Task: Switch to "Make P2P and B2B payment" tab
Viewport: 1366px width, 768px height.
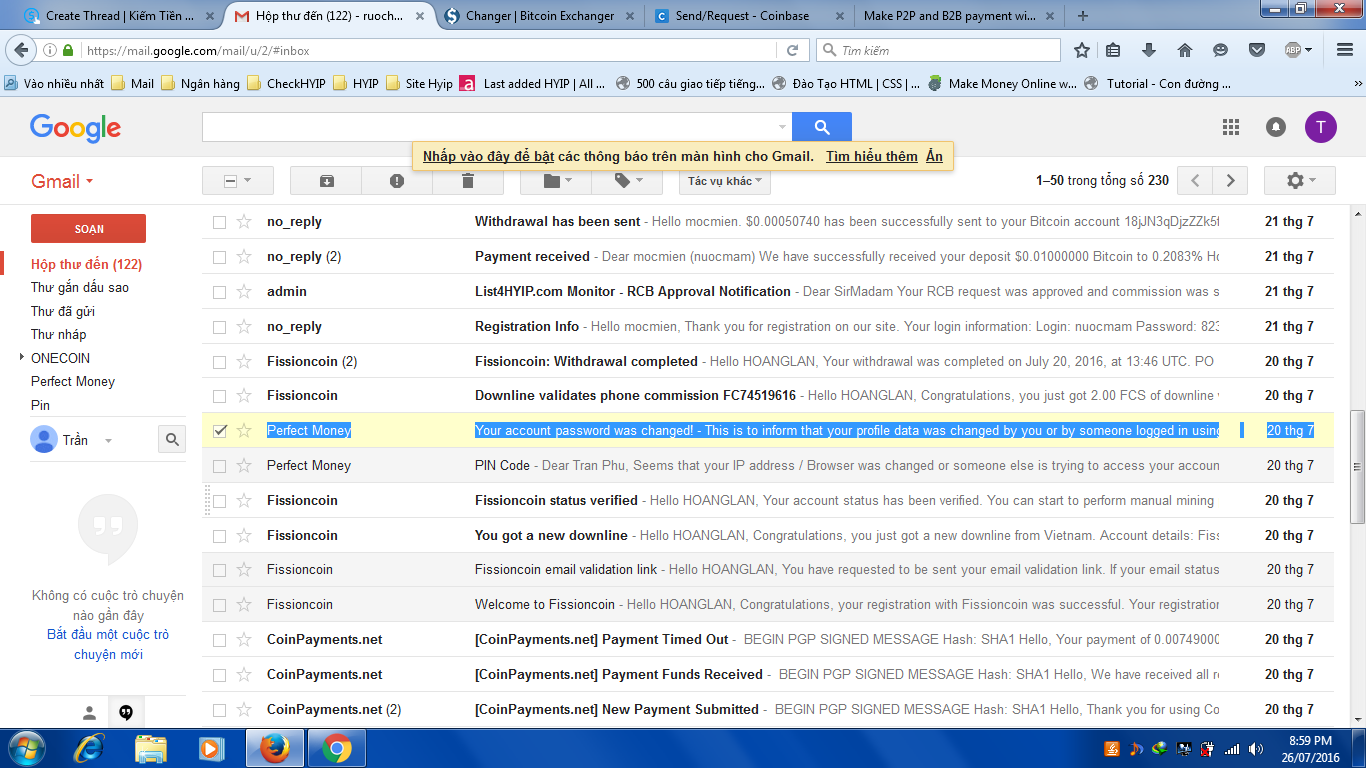Action: (960, 16)
